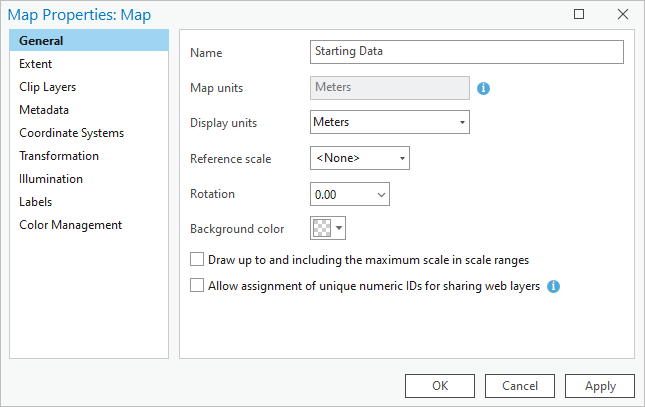Check Allow assignment of unique numeric IDs
Viewport: 645px width, 407px height.
coord(197,285)
